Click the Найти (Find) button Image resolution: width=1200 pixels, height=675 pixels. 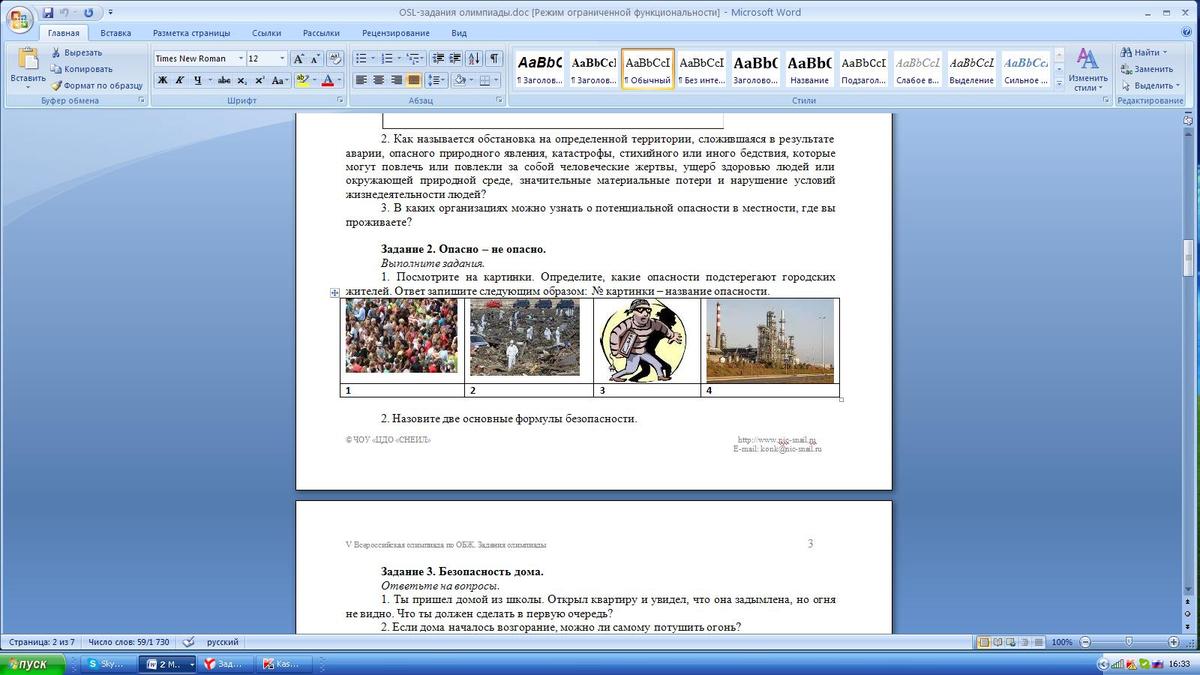1141,52
